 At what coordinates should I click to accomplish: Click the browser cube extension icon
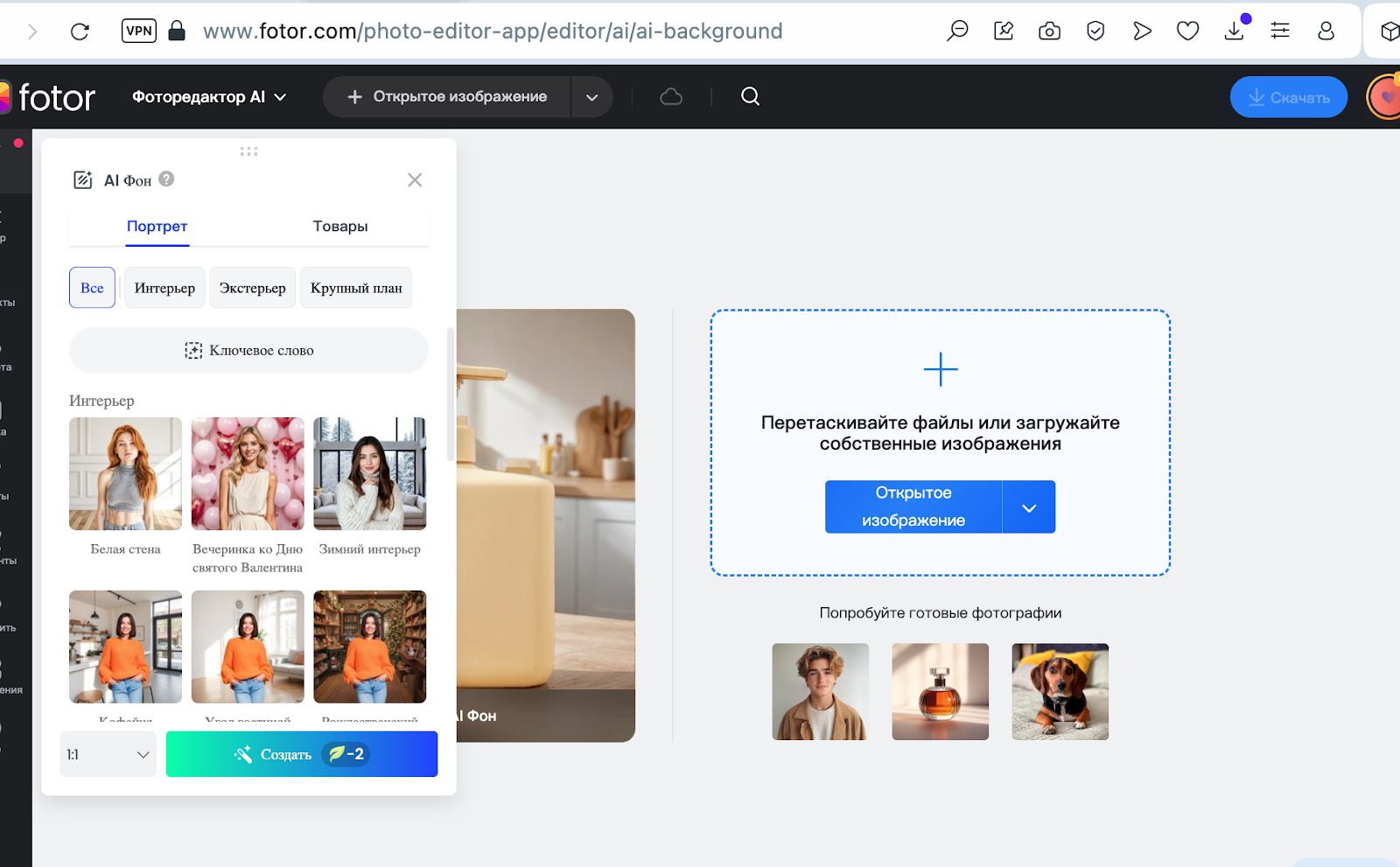1389,31
